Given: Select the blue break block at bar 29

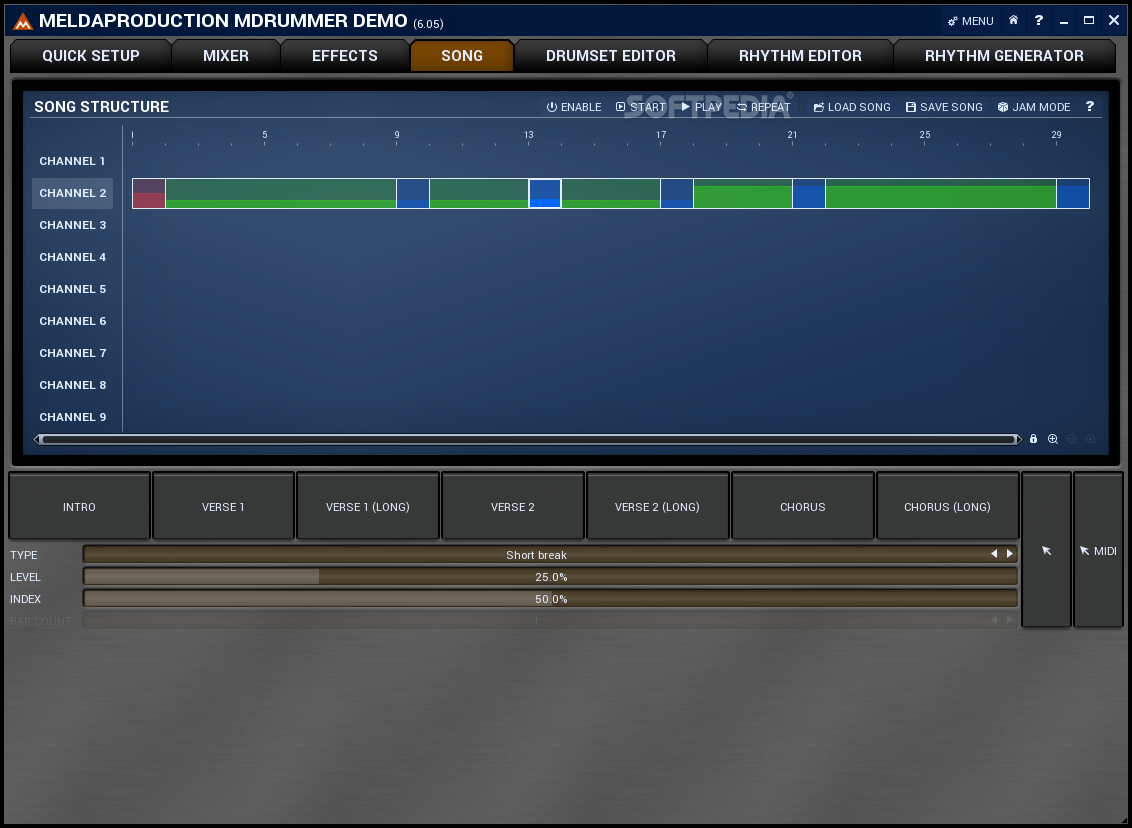Looking at the screenshot, I should tap(1073, 193).
